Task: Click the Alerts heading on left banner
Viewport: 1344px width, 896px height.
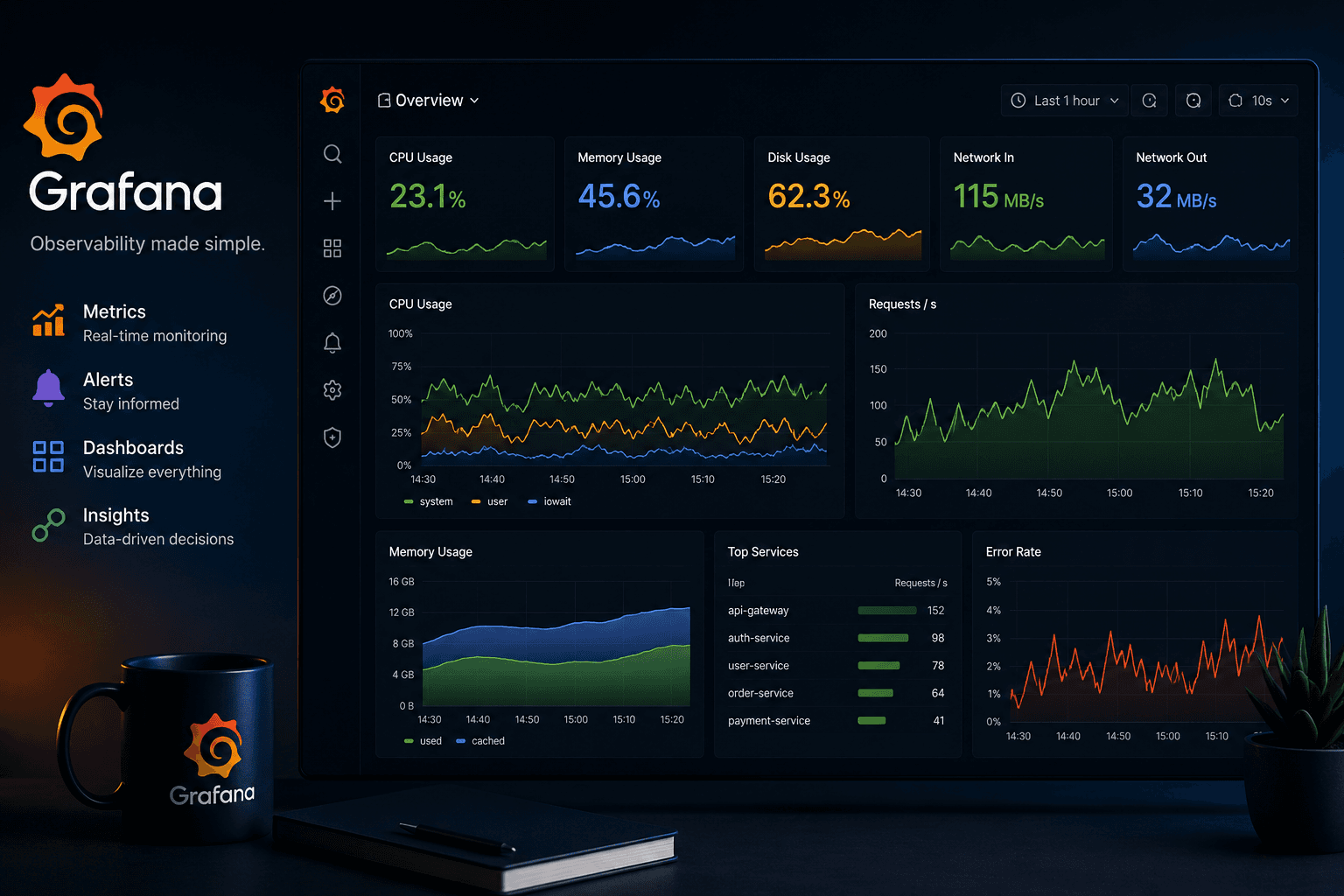Action: (108, 380)
